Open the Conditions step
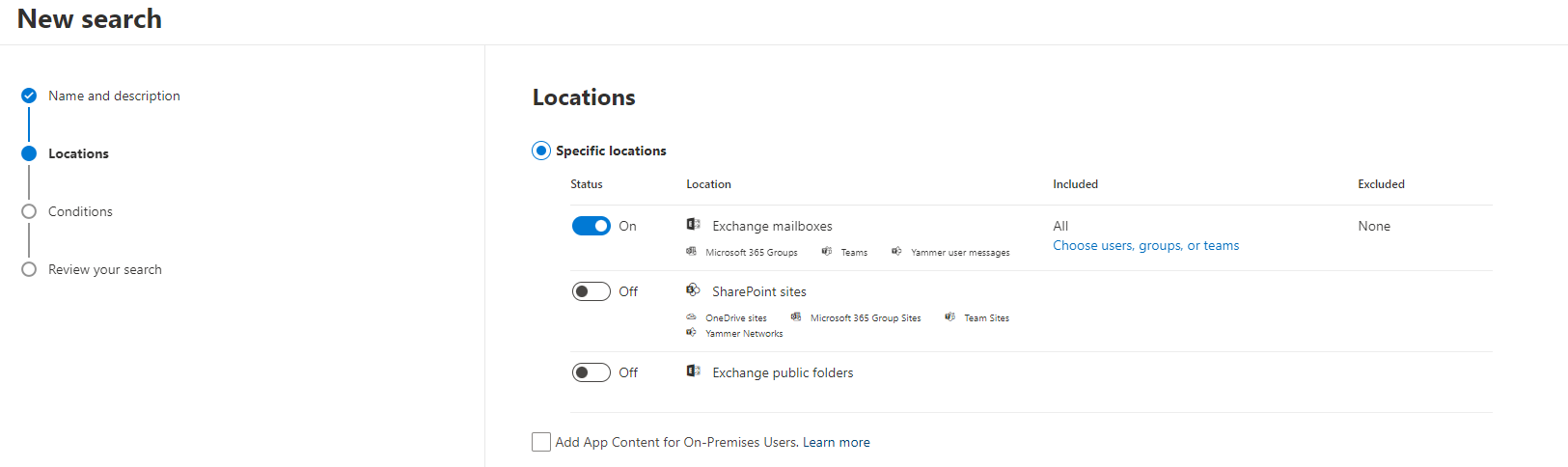 click(x=80, y=211)
